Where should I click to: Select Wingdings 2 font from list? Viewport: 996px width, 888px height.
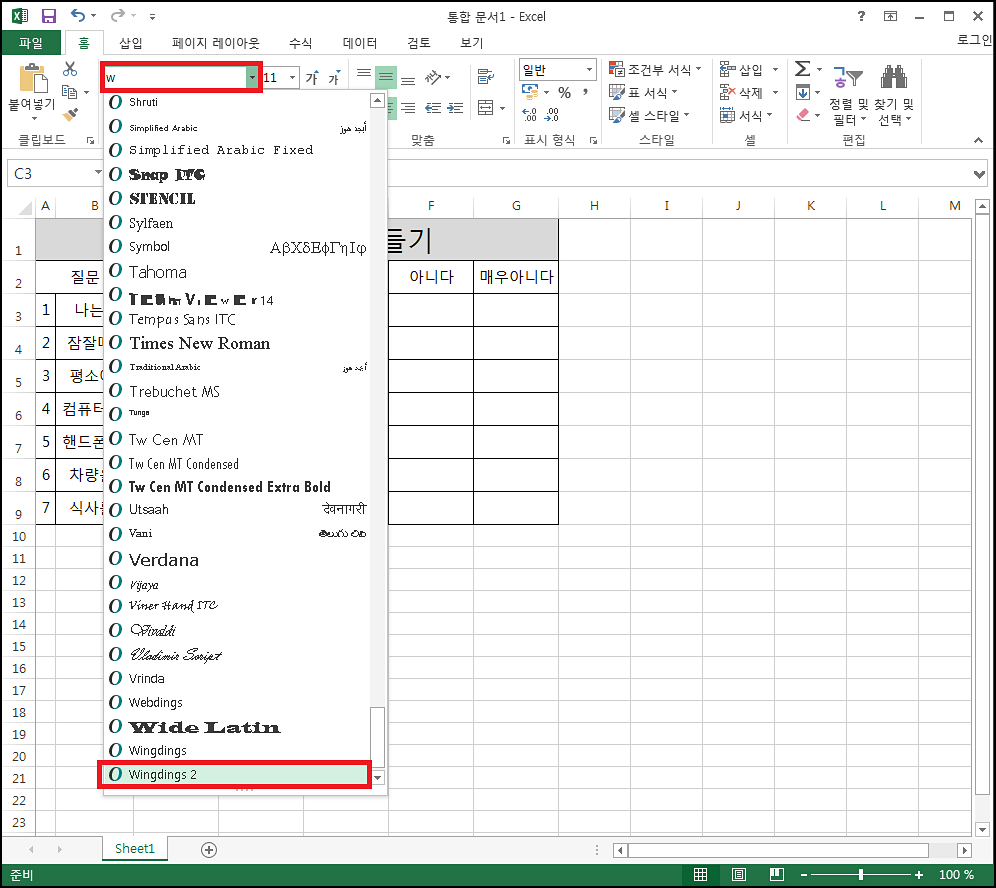(x=235, y=775)
